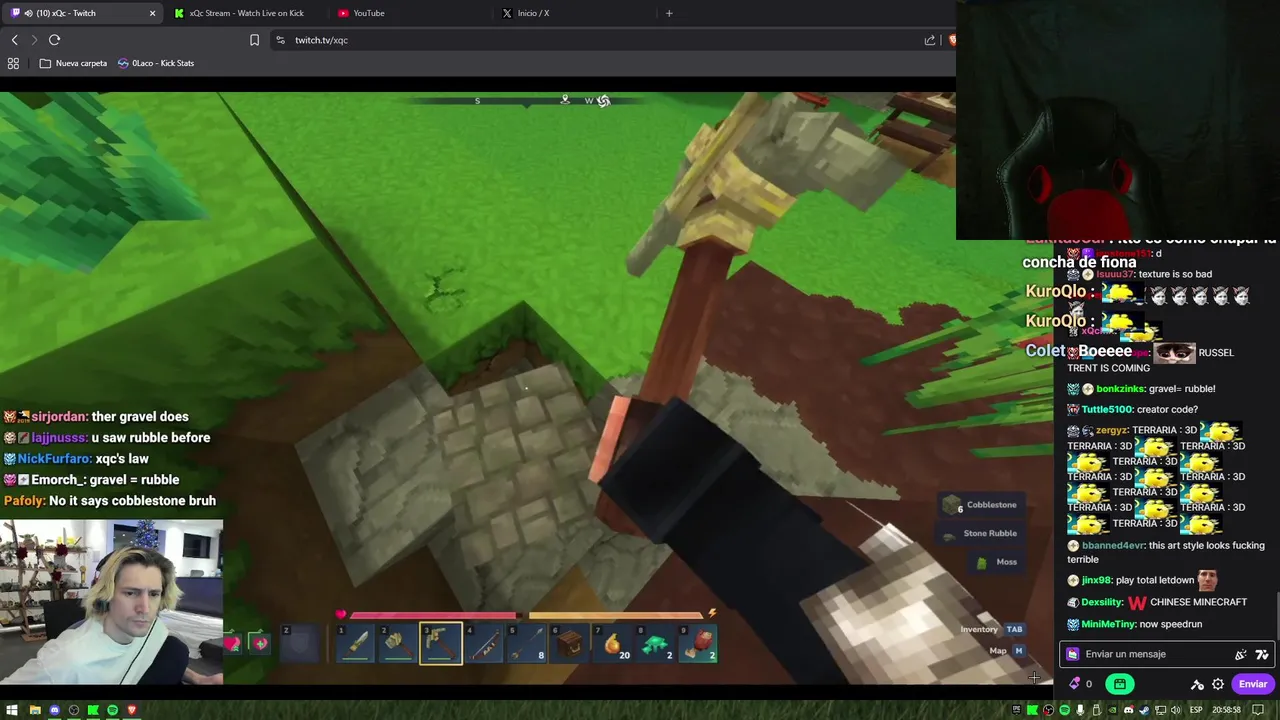Select the hammer in hotbar slot 2
Image resolution: width=1280 pixels, height=720 pixels.
[398, 643]
